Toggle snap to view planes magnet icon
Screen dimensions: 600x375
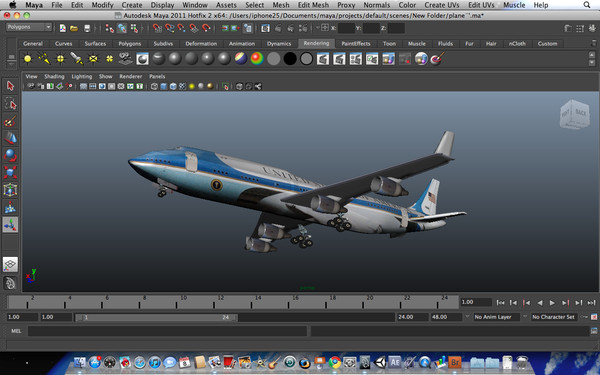coord(194,28)
